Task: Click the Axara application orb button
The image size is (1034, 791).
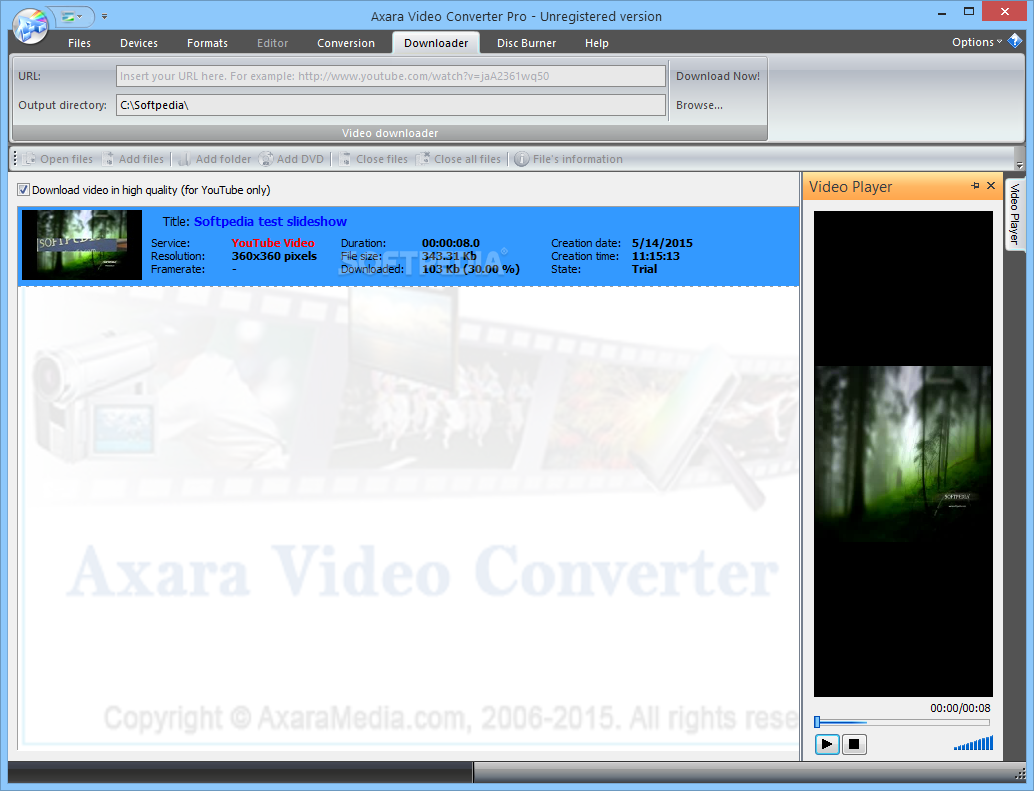Action: (x=30, y=26)
